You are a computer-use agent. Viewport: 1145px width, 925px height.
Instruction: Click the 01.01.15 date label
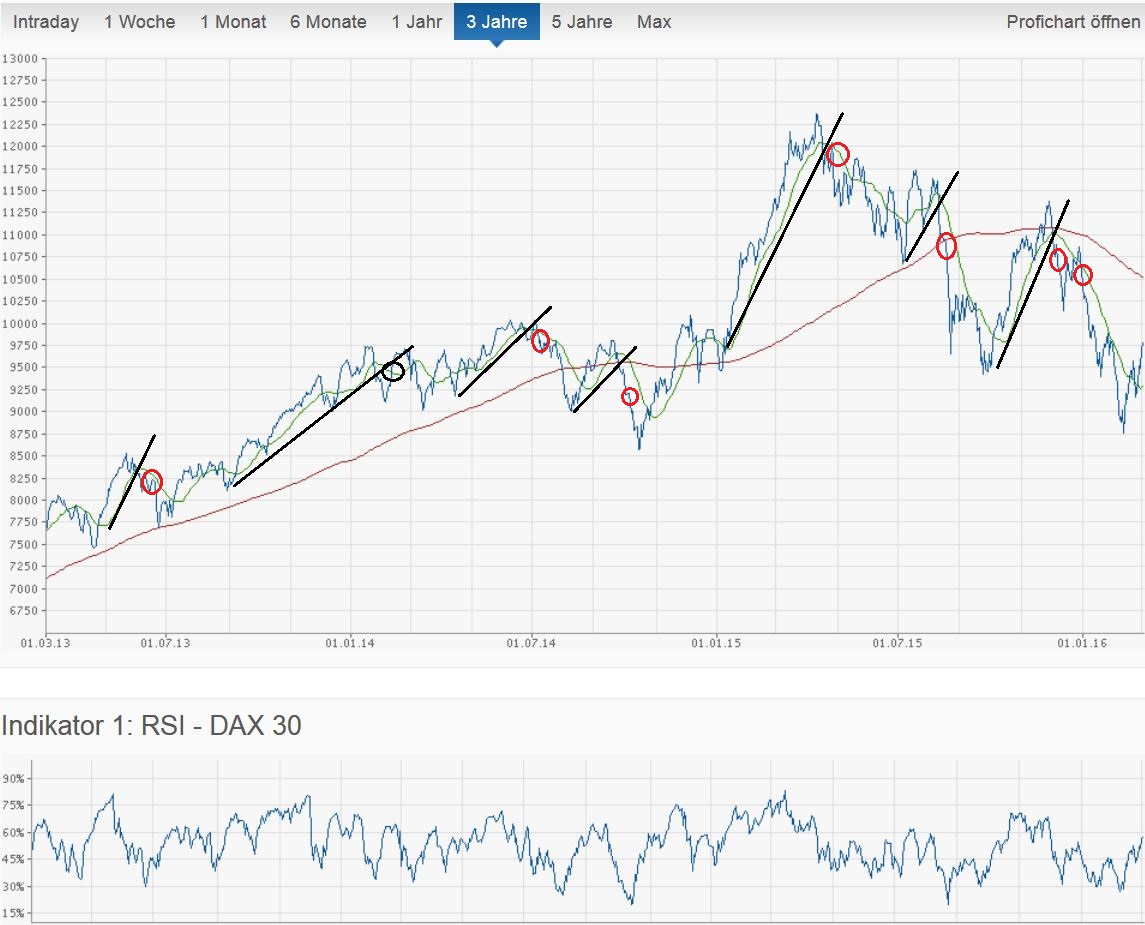pos(716,643)
